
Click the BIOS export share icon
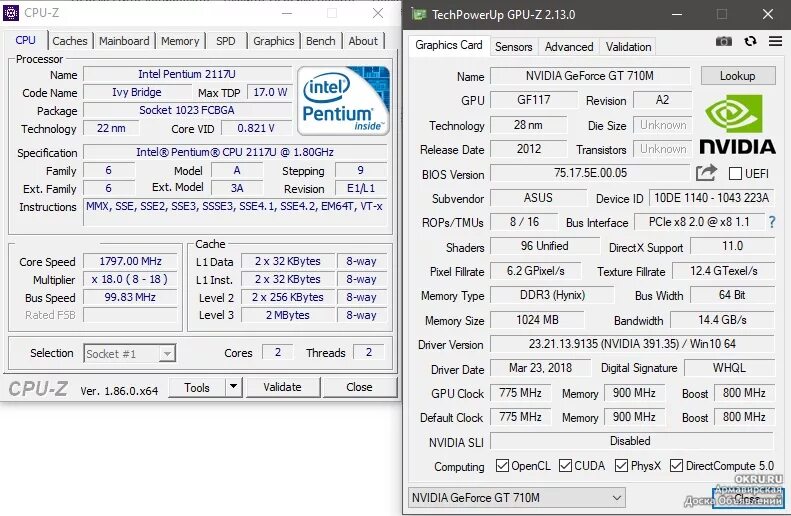[706, 174]
